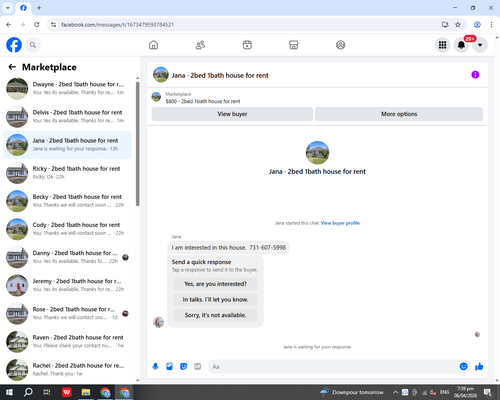Choose a GIF icon
Screen dimensions: 500x400
198,367
